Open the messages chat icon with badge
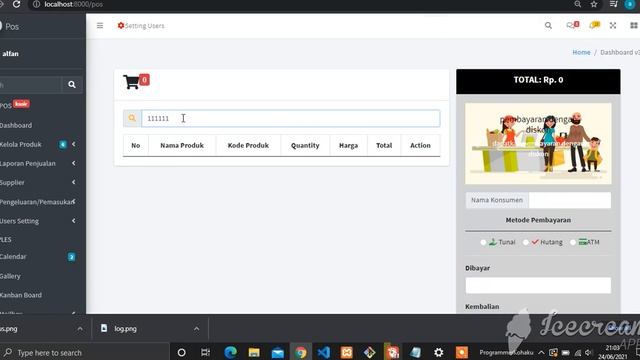Image resolution: width=640 pixels, height=360 pixels. [x=573, y=25]
